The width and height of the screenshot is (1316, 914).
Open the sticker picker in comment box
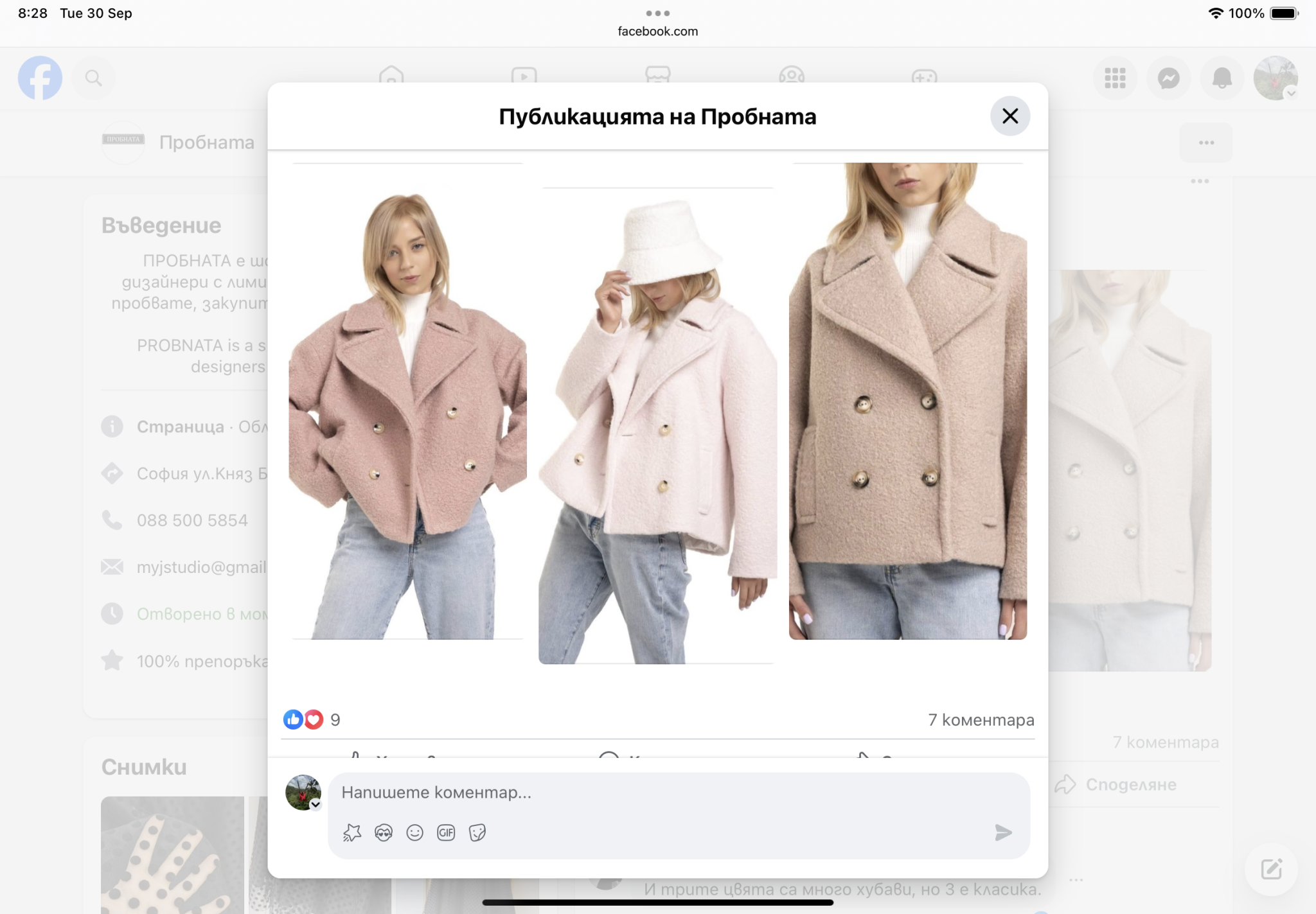click(477, 833)
